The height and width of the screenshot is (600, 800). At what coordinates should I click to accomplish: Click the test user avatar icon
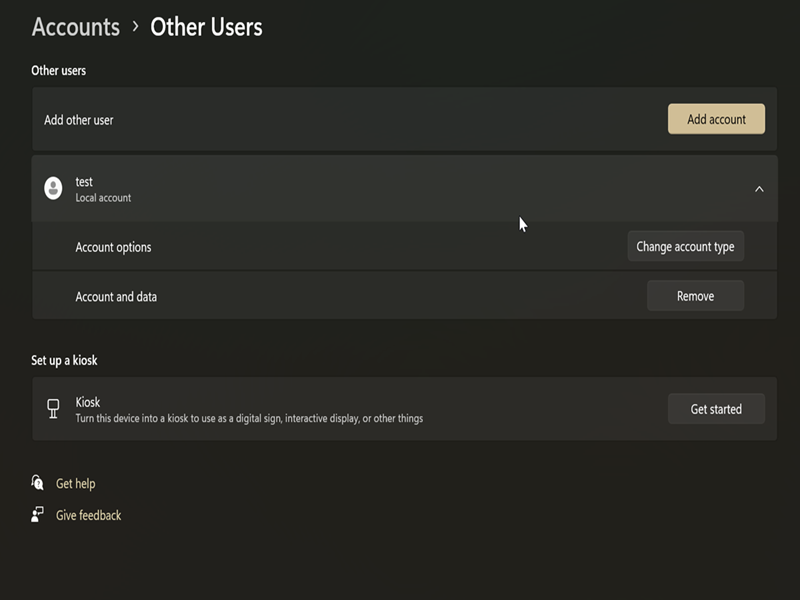[53, 188]
